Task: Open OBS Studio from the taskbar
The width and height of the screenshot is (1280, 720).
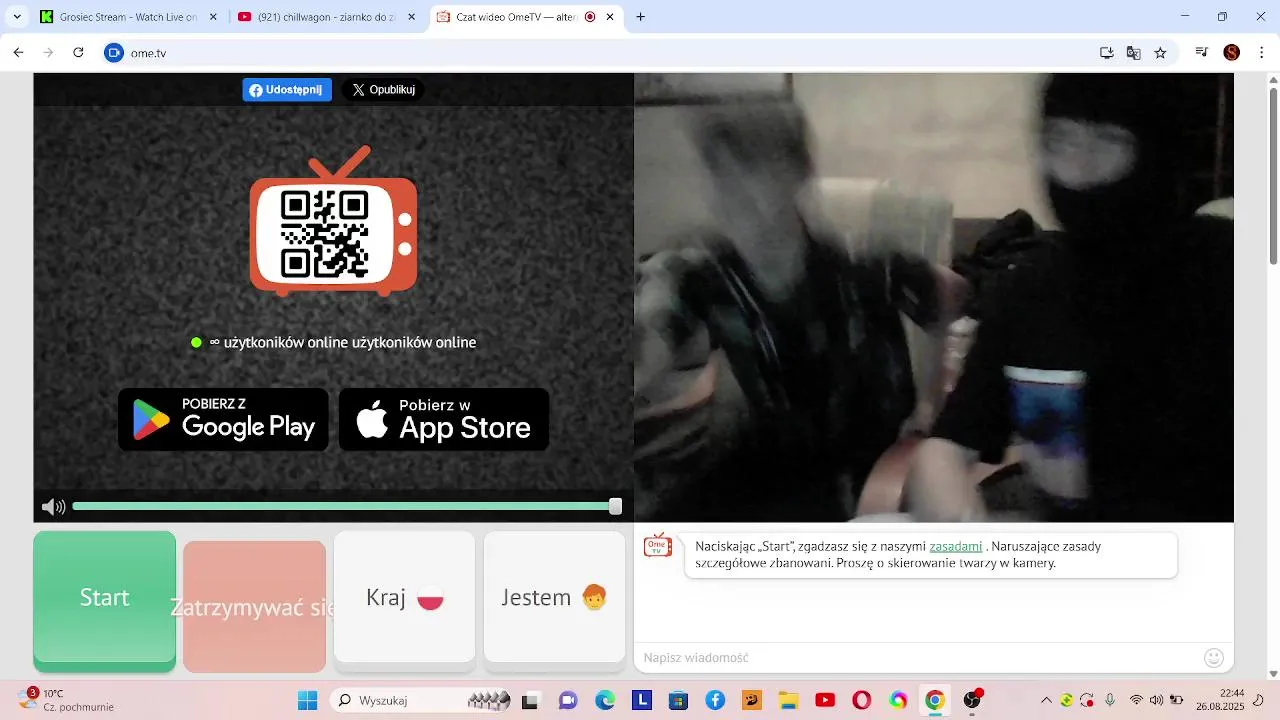Action: [x=972, y=700]
